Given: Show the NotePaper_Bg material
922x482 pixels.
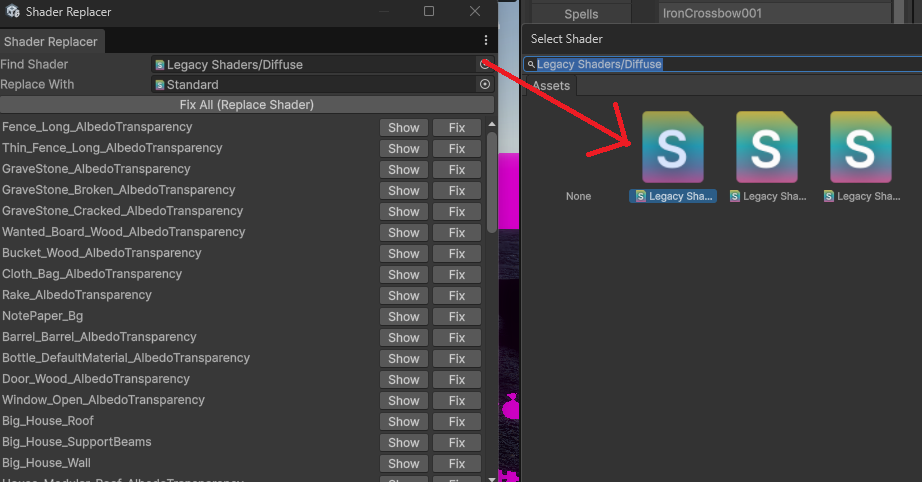Looking at the screenshot, I should (x=403, y=316).
